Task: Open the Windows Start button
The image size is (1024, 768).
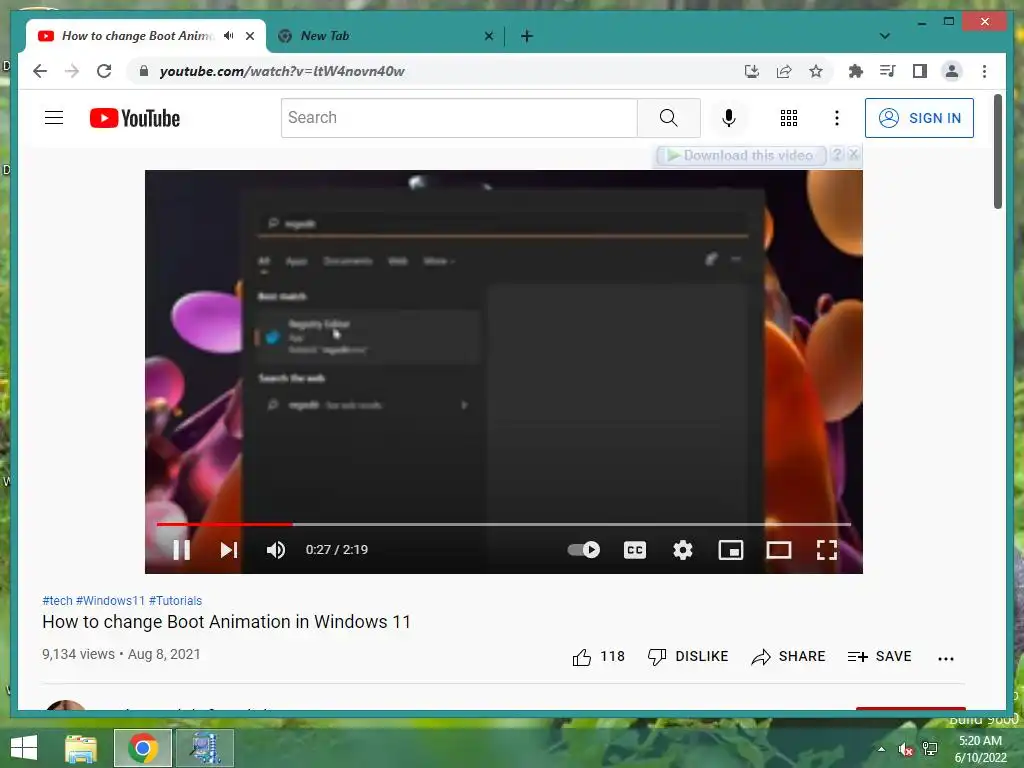Action: (x=24, y=748)
